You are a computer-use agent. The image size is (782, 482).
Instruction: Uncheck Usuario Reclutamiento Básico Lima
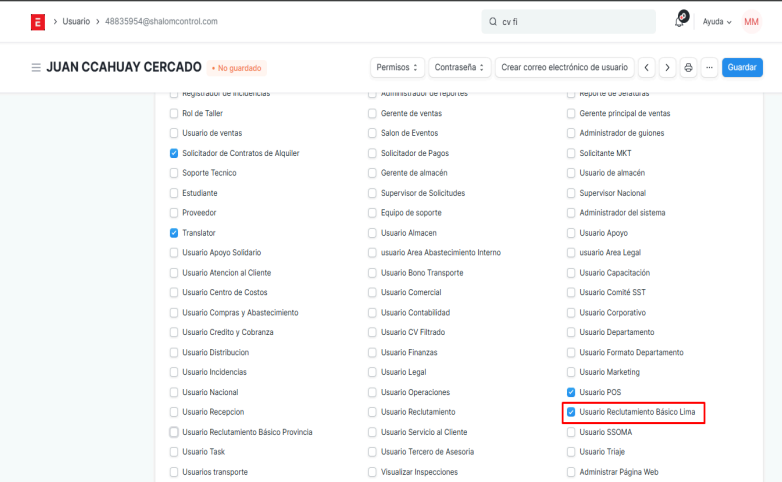[571, 412]
